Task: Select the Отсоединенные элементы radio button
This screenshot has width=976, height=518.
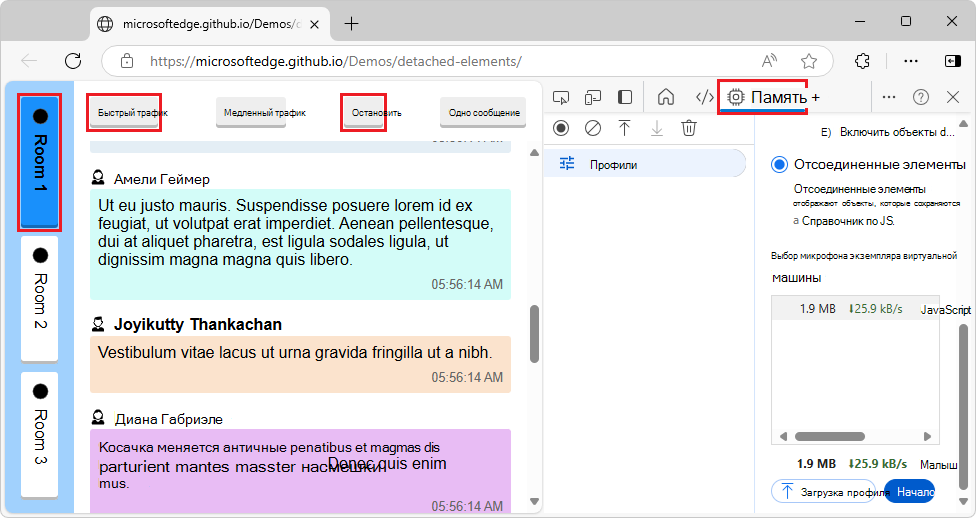Action: (x=780, y=164)
